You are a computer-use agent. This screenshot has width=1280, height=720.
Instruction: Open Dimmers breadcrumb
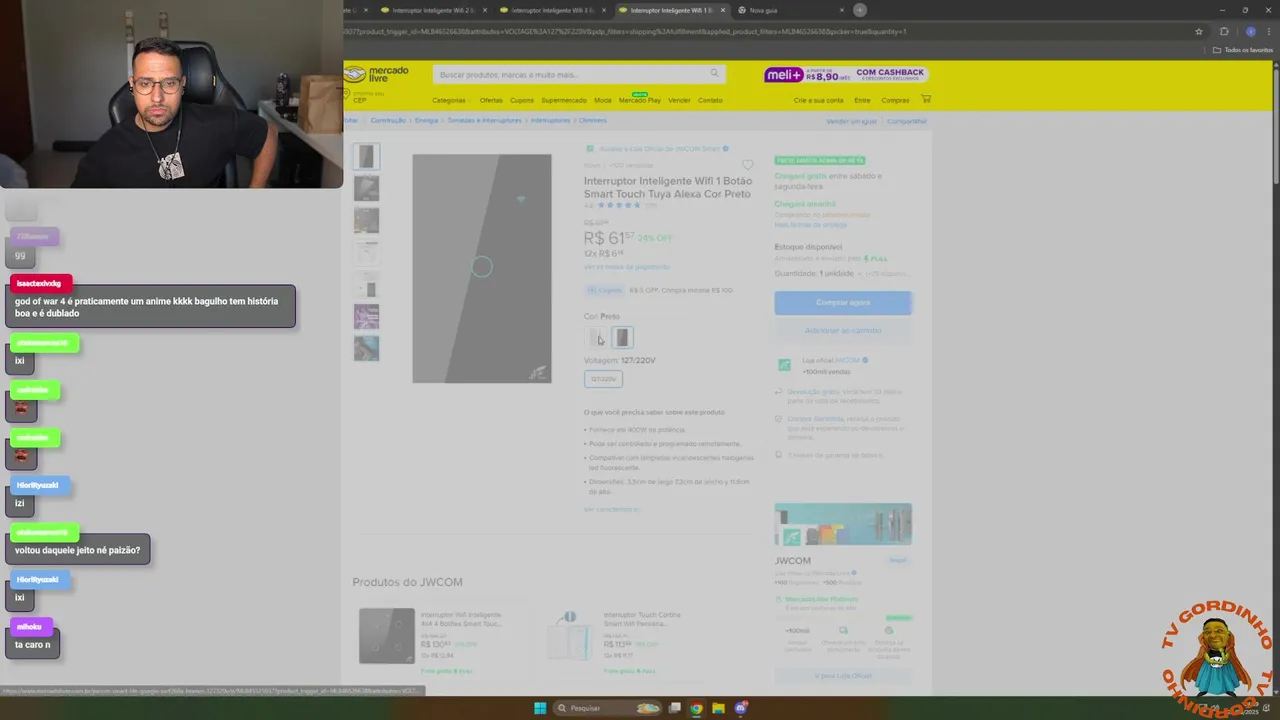(593, 120)
